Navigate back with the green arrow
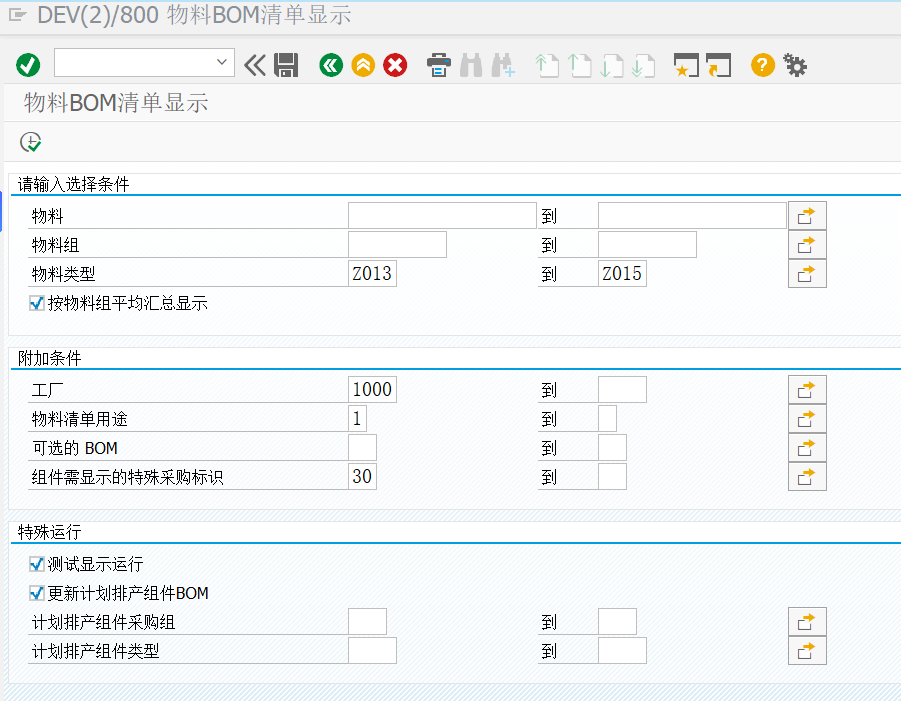Screen dimensions: 901x701 [331, 65]
